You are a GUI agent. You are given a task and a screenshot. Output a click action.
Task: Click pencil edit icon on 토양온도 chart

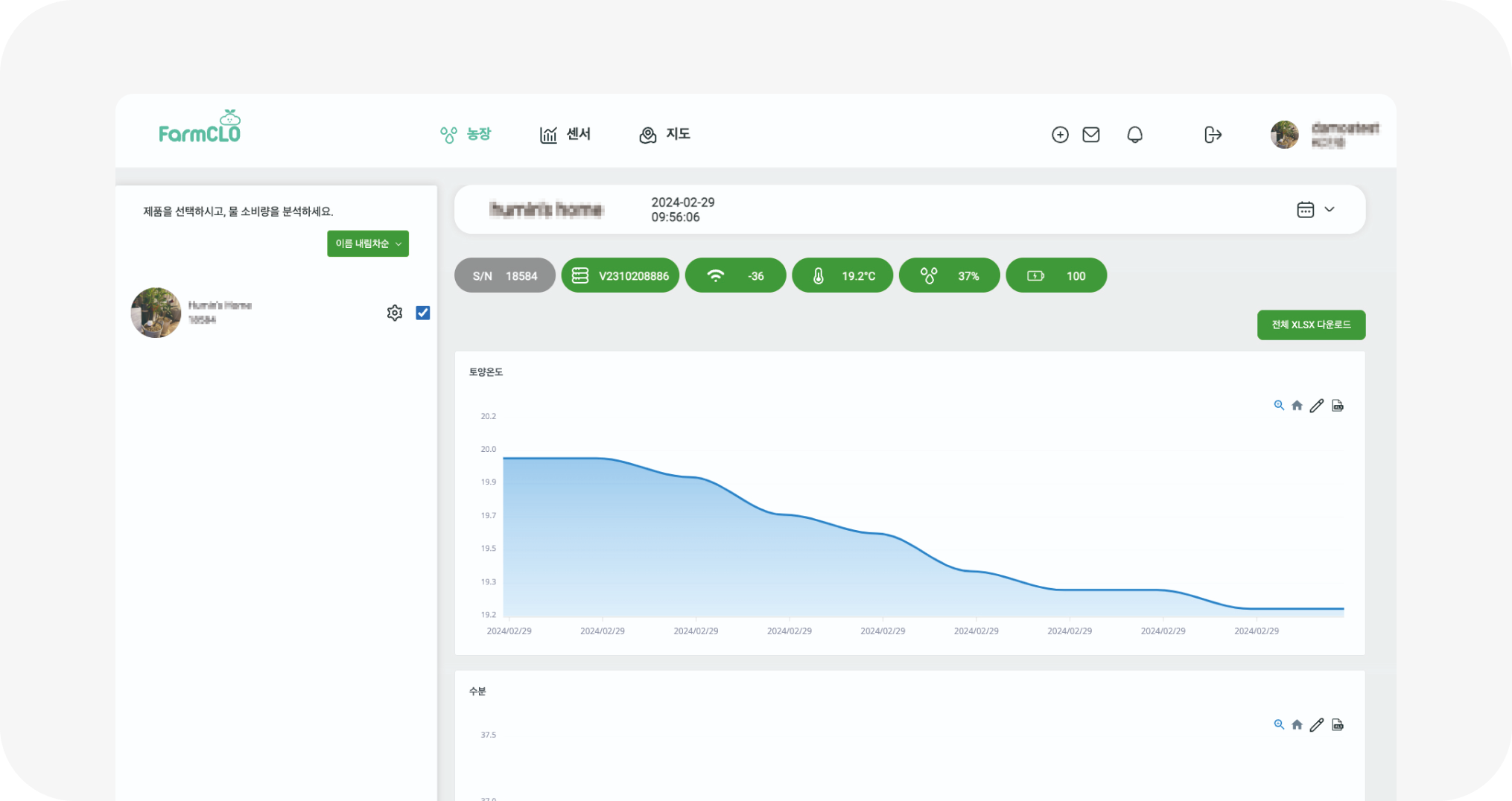1317,405
